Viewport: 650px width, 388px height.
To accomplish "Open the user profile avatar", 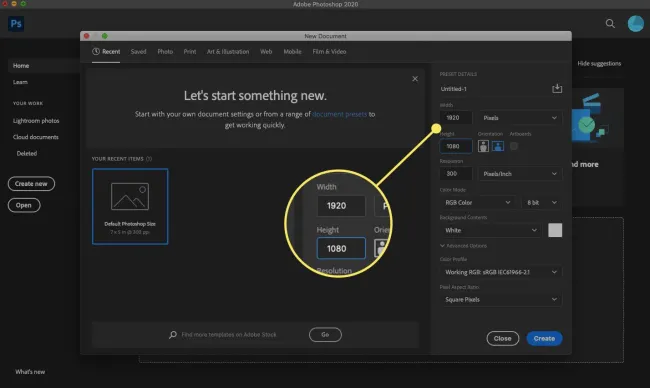I will click(635, 24).
